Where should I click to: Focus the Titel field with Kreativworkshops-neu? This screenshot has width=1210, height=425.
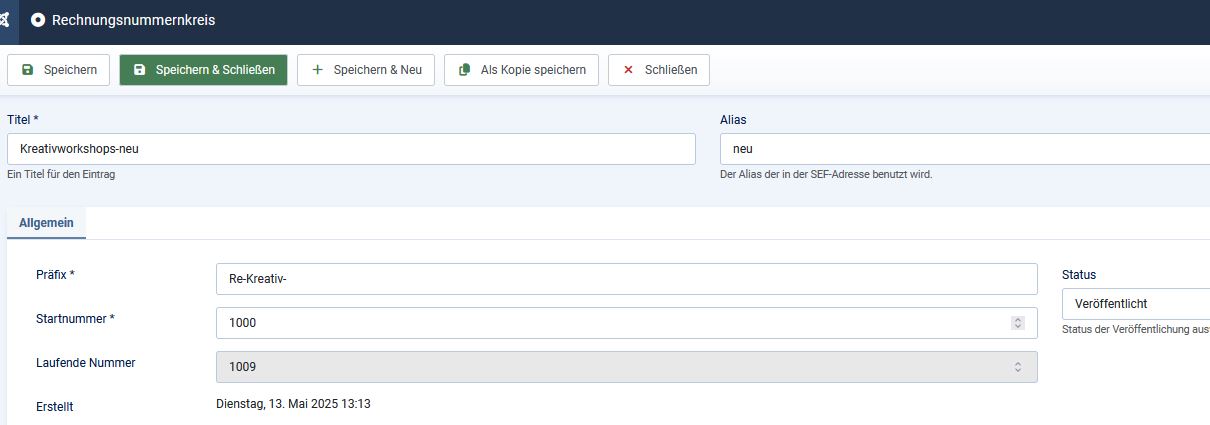tap(350, 149)
